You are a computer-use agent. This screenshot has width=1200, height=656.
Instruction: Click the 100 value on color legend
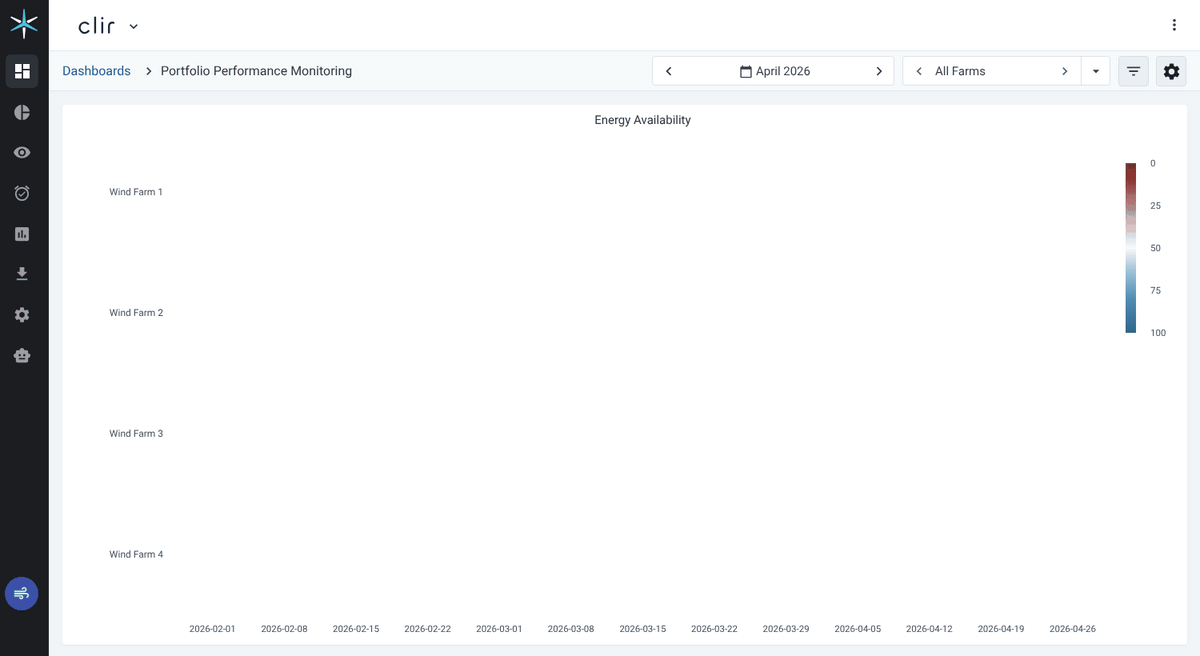point(1158,333)
